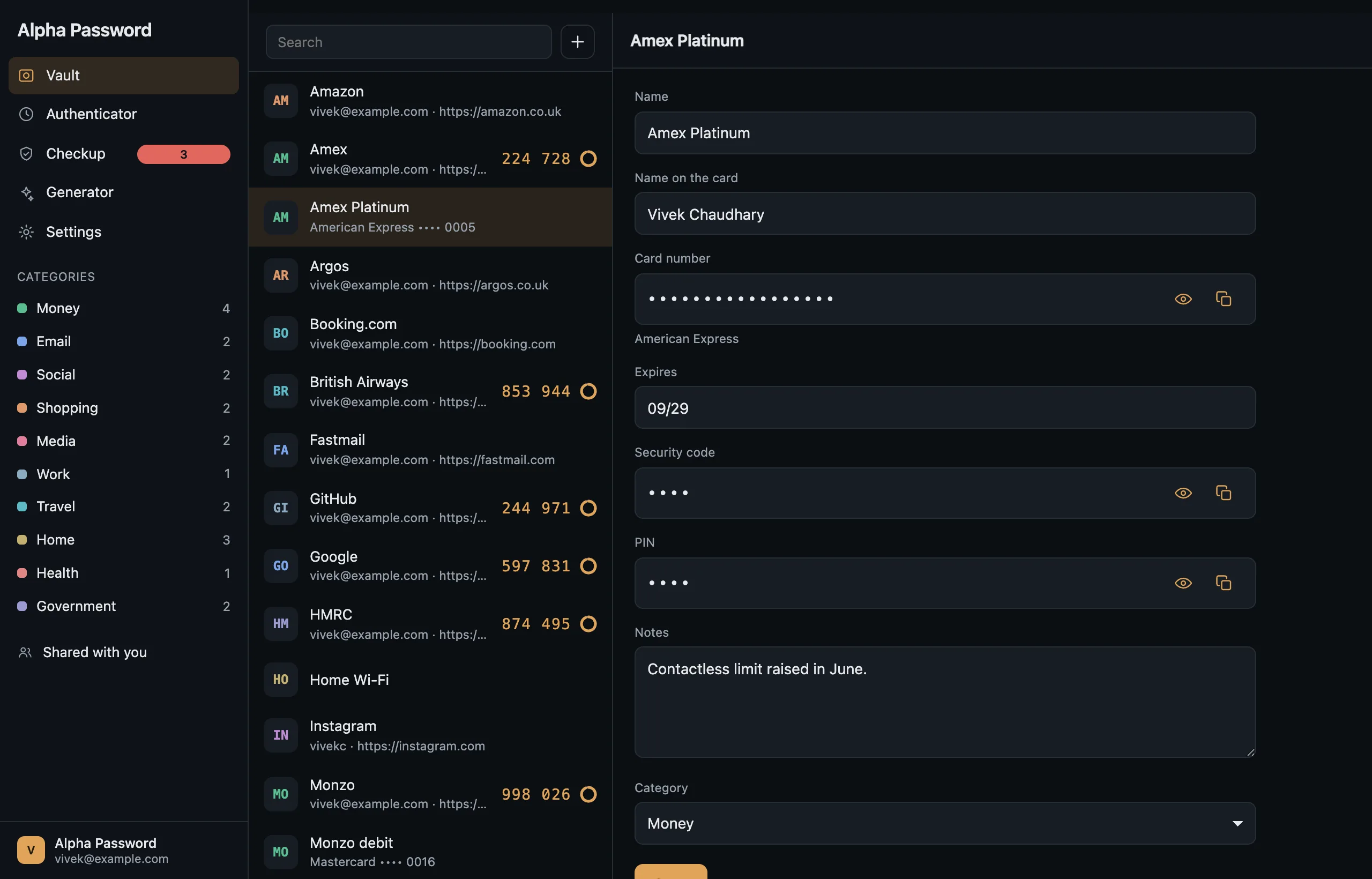Click the HMRC code 874 495

536,624
